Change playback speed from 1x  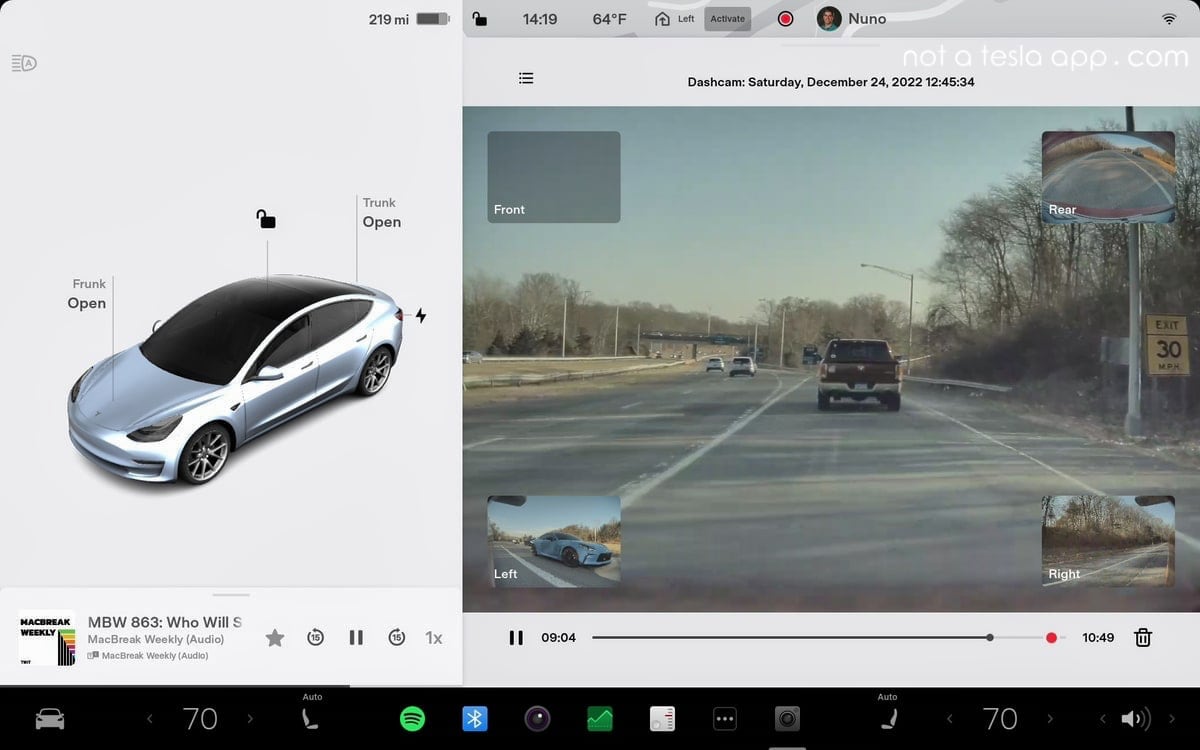pos(434,638)
